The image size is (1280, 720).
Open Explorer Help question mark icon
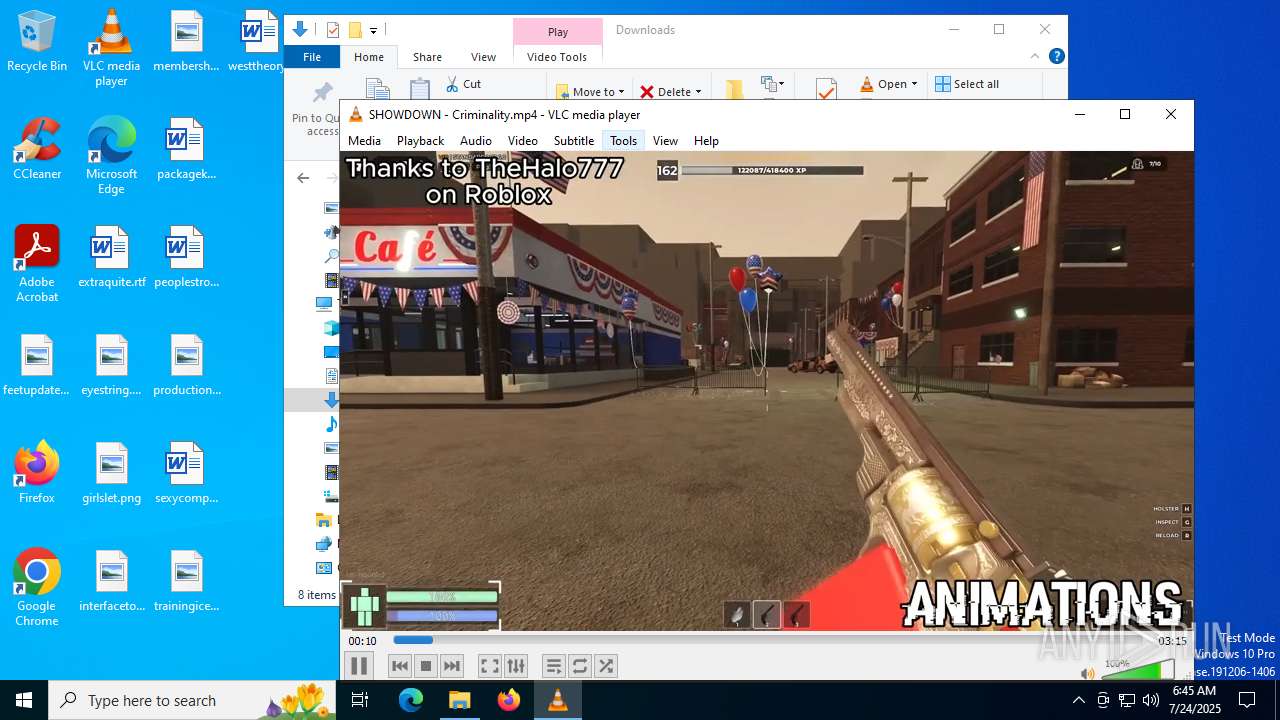(x=1056, y=57)
